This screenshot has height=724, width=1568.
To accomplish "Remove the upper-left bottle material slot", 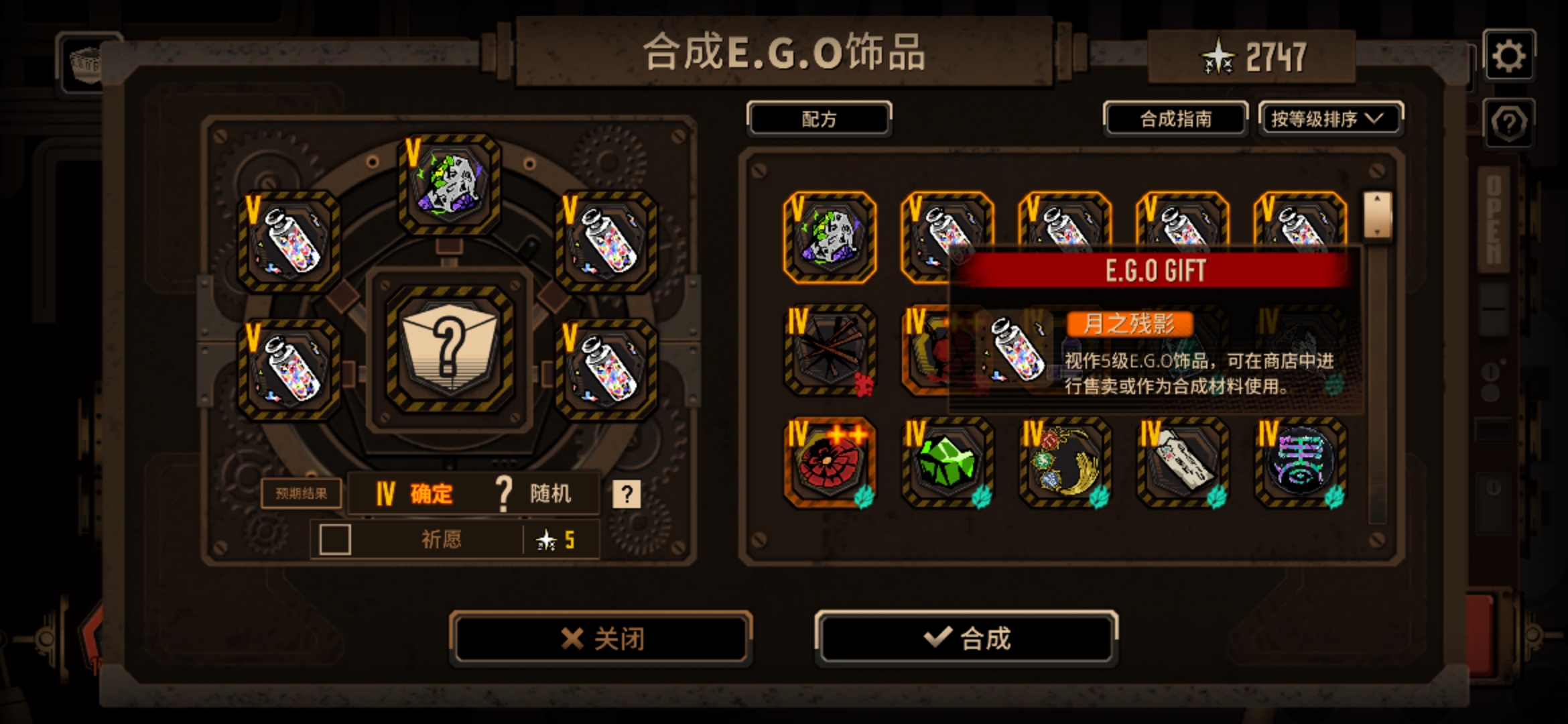I will coord(289,241).
